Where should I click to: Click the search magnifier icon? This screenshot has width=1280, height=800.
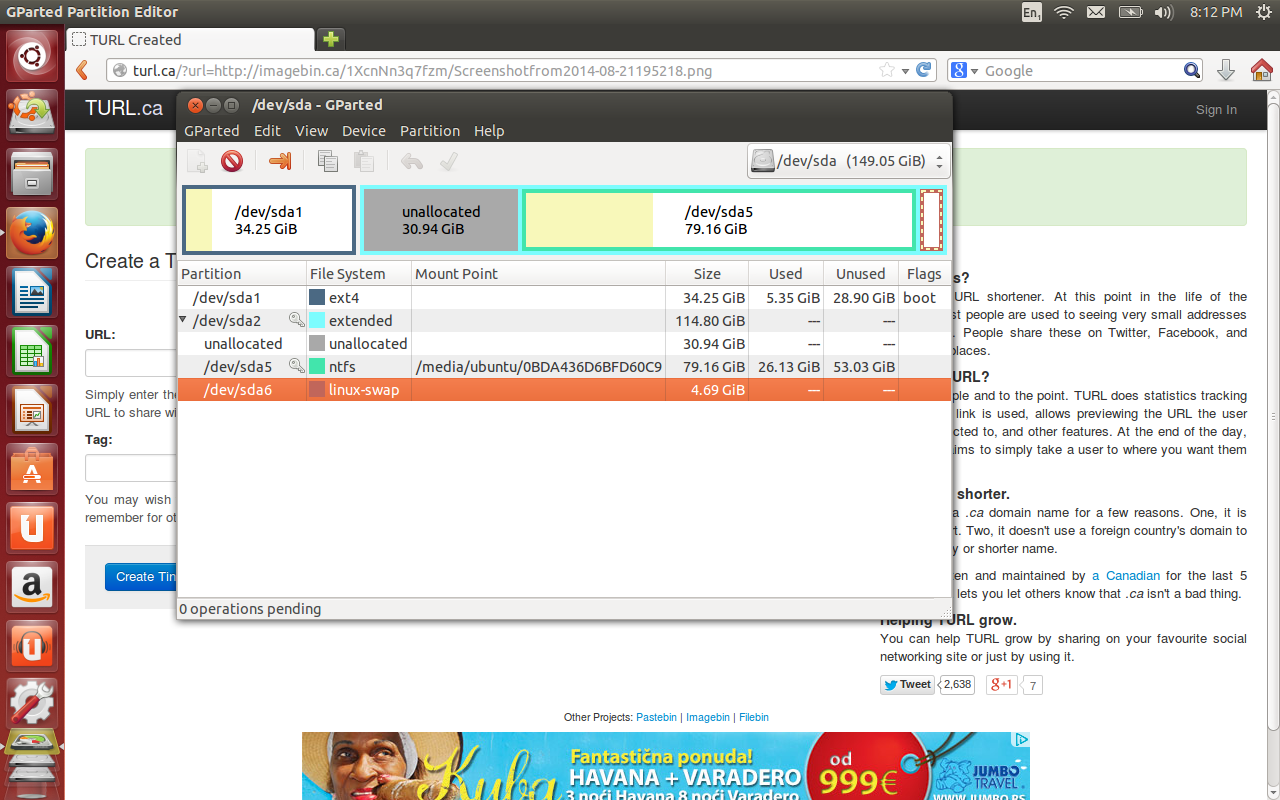coord(1192,70)
